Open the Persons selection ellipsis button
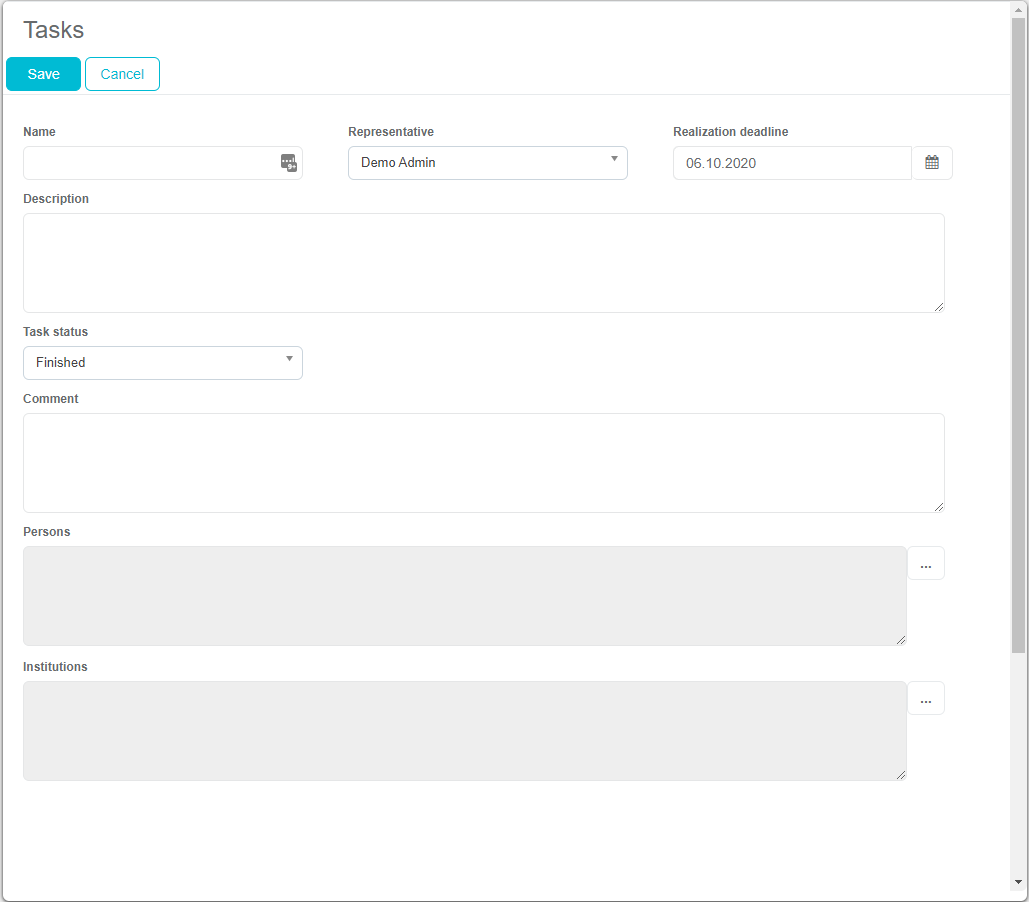Viewport: 1029px width, 902px height. 925,564
